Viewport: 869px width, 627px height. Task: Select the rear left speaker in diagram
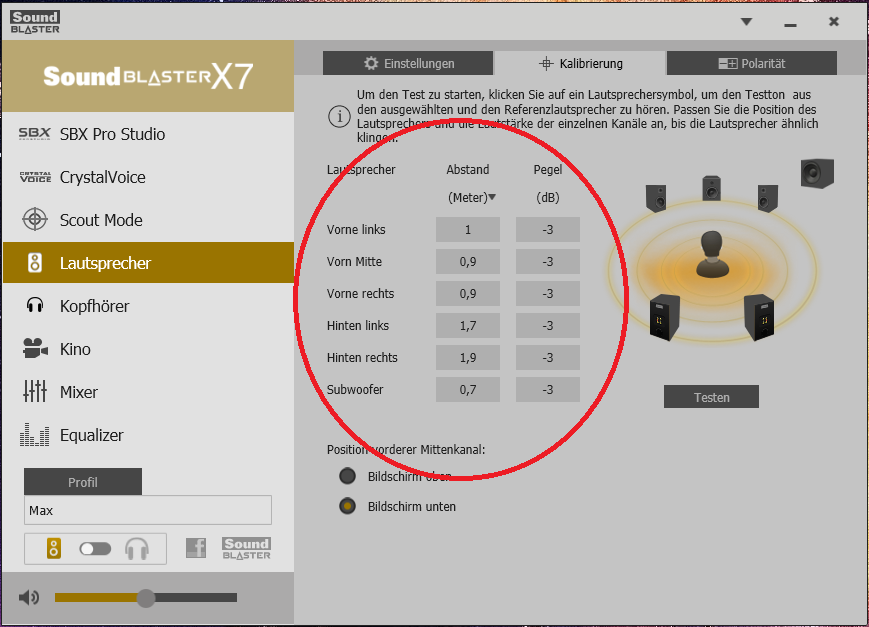coord(664,318)
